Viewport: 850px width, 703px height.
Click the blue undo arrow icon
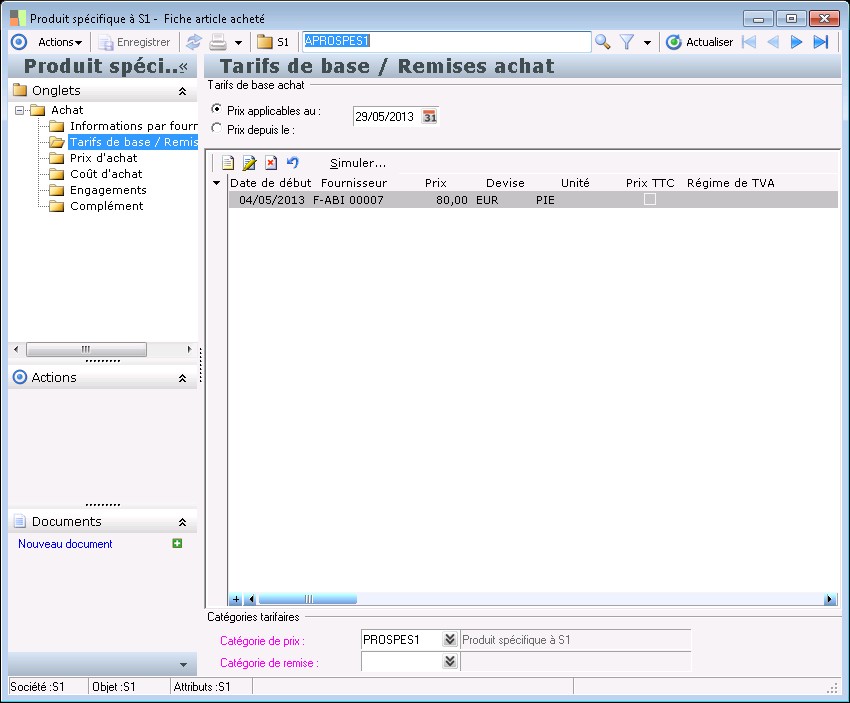pos(292,163)
